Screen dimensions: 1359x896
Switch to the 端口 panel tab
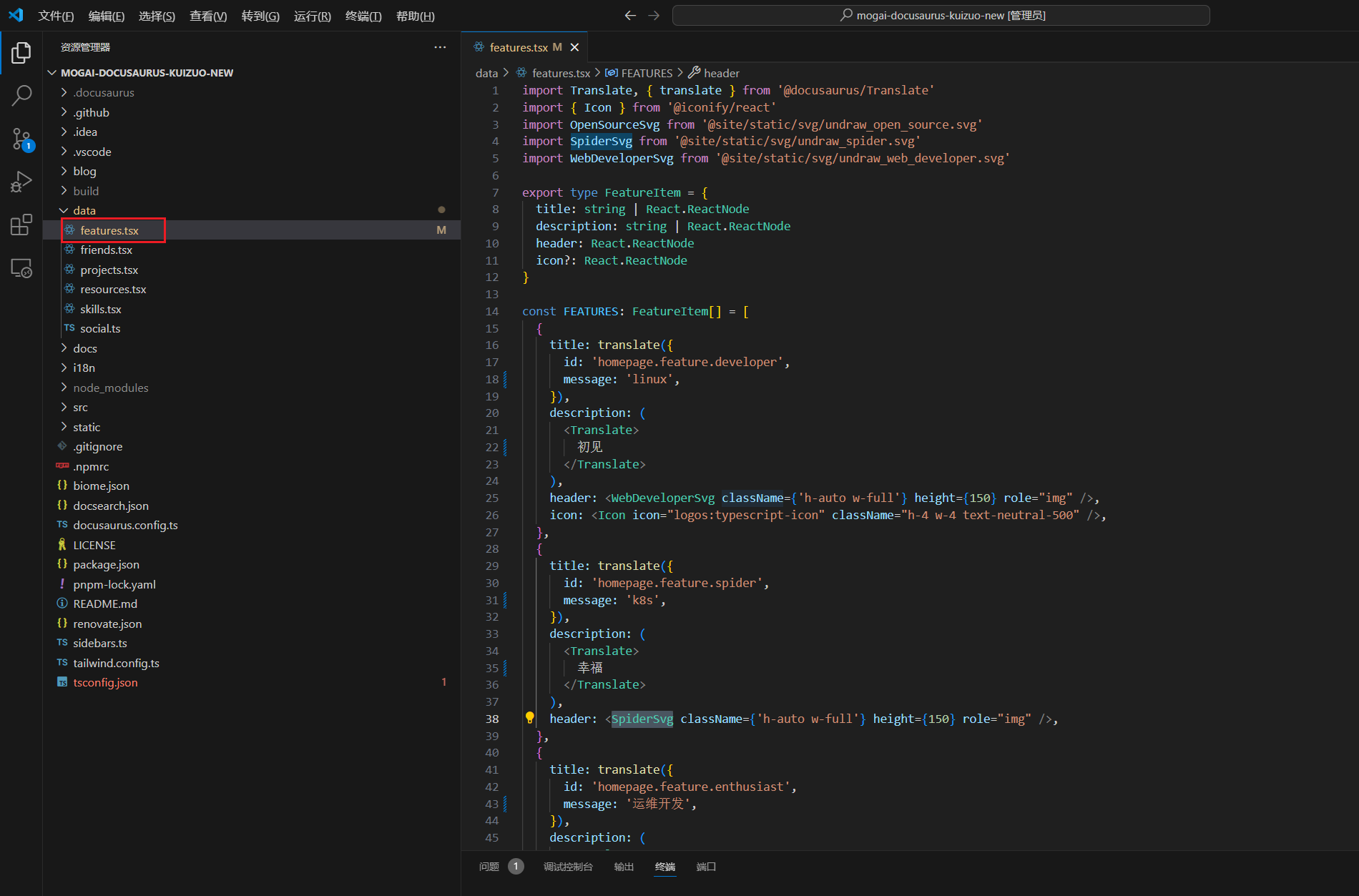point(706,867)
